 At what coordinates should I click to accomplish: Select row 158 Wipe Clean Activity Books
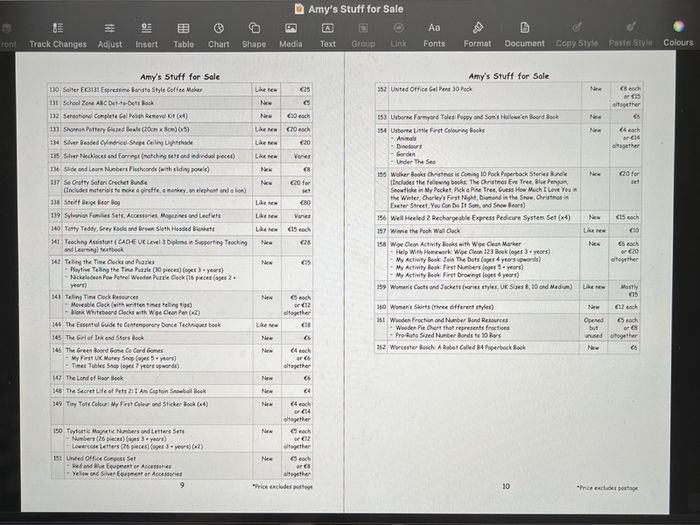coord(509,259)
